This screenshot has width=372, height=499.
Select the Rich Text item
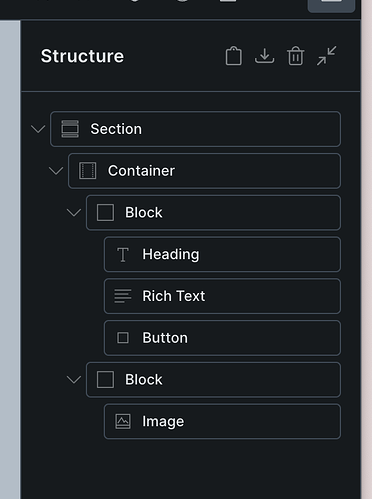point(222,296)
